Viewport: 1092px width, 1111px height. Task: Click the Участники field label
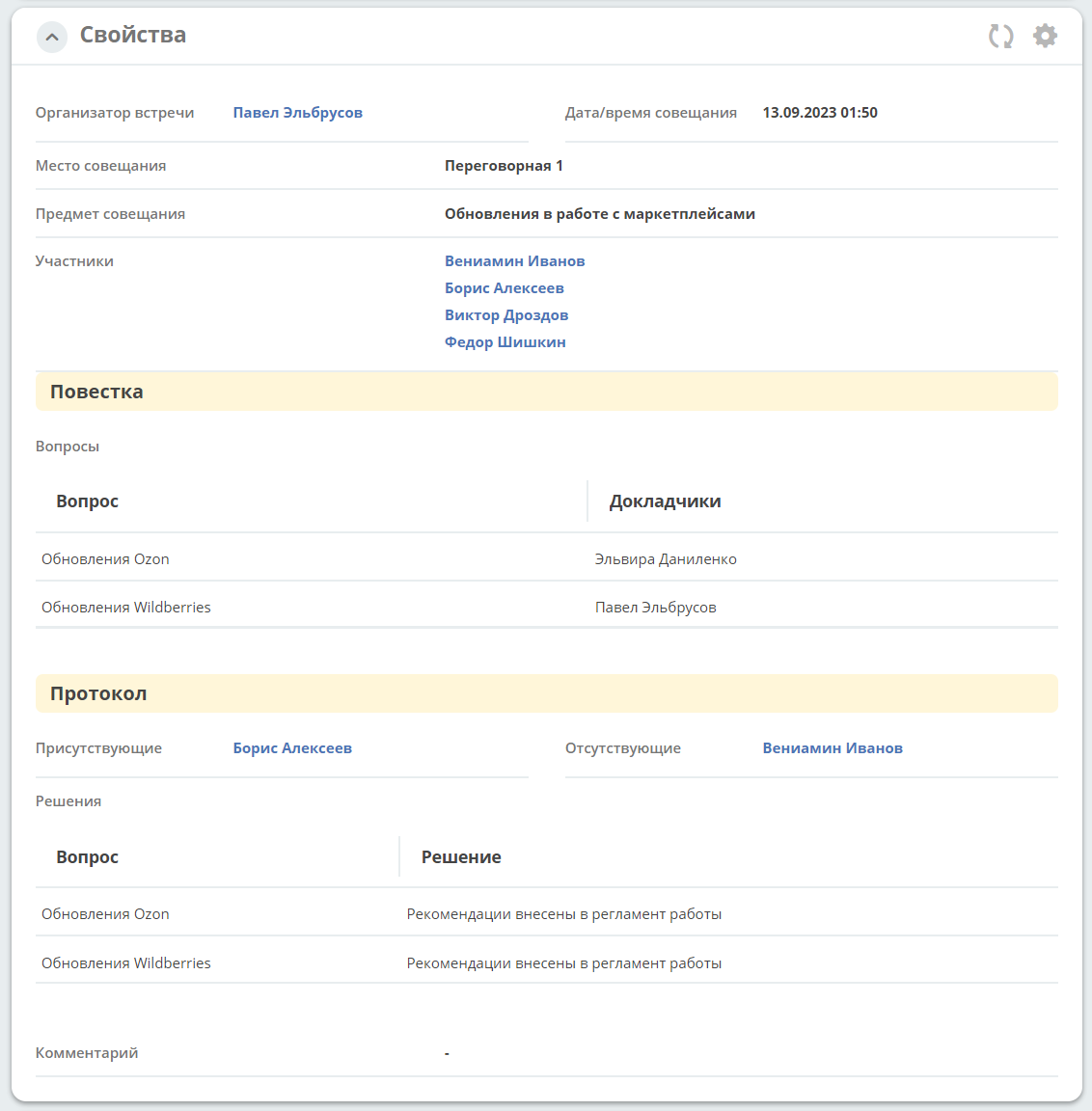point(74,261)
